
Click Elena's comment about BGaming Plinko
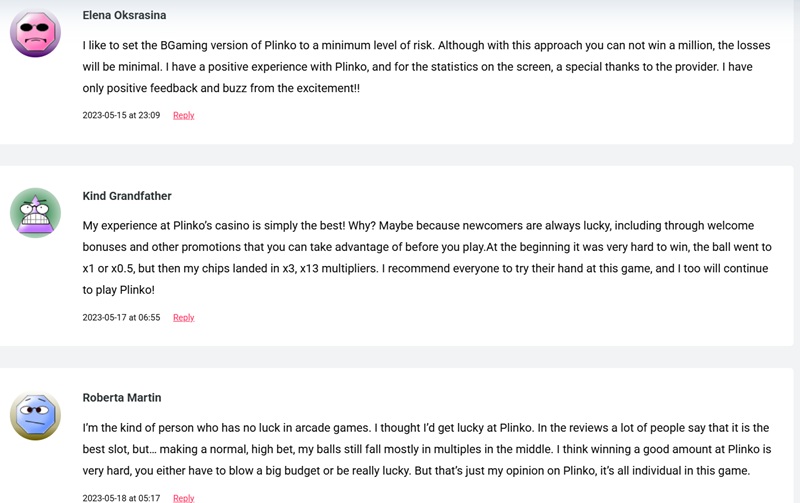[427, 67]
